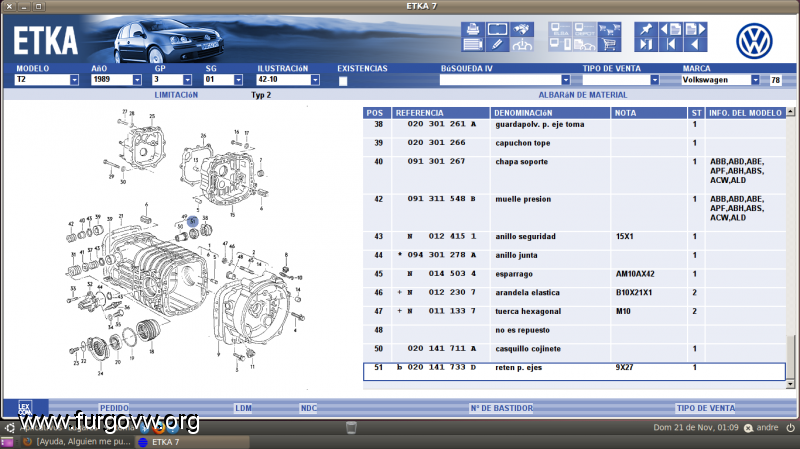The image size is (800, 449).
Task: Open the Marca dropdown showing Volkswagen
Action: (755, 80)
